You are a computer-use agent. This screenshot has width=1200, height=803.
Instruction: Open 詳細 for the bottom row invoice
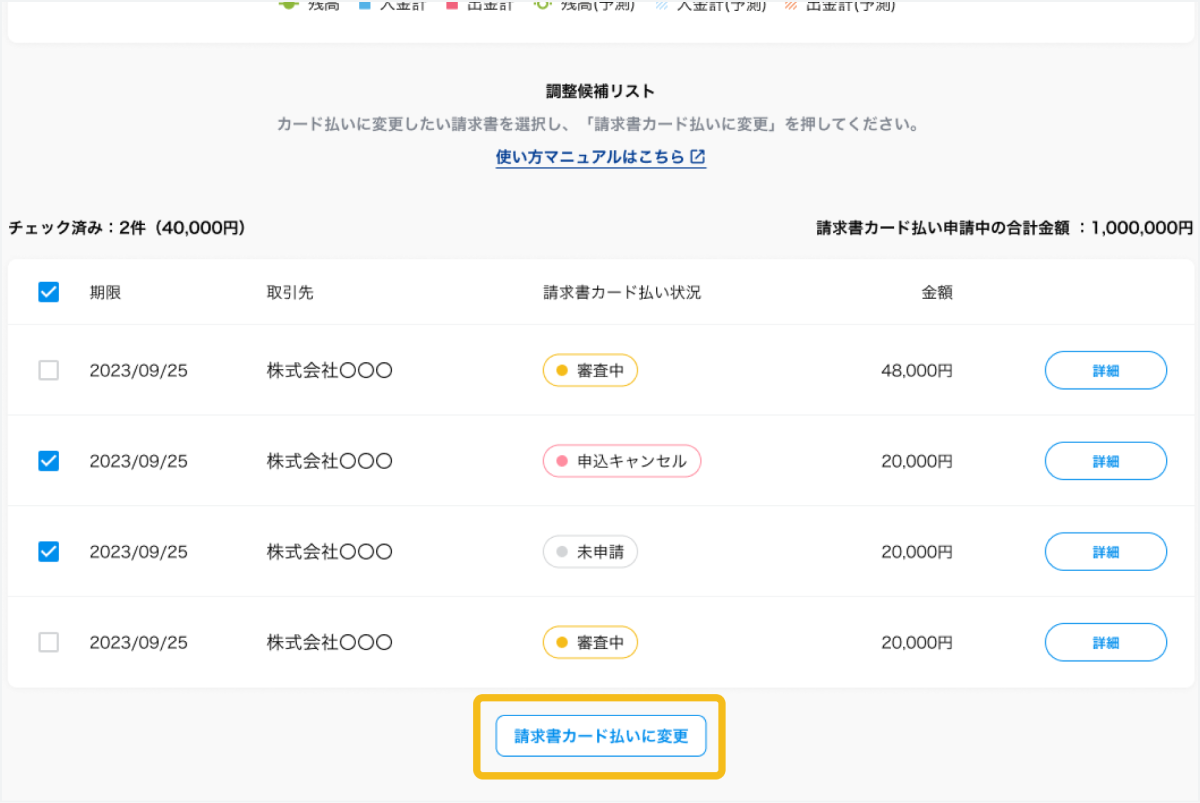tap(1105, 642)
